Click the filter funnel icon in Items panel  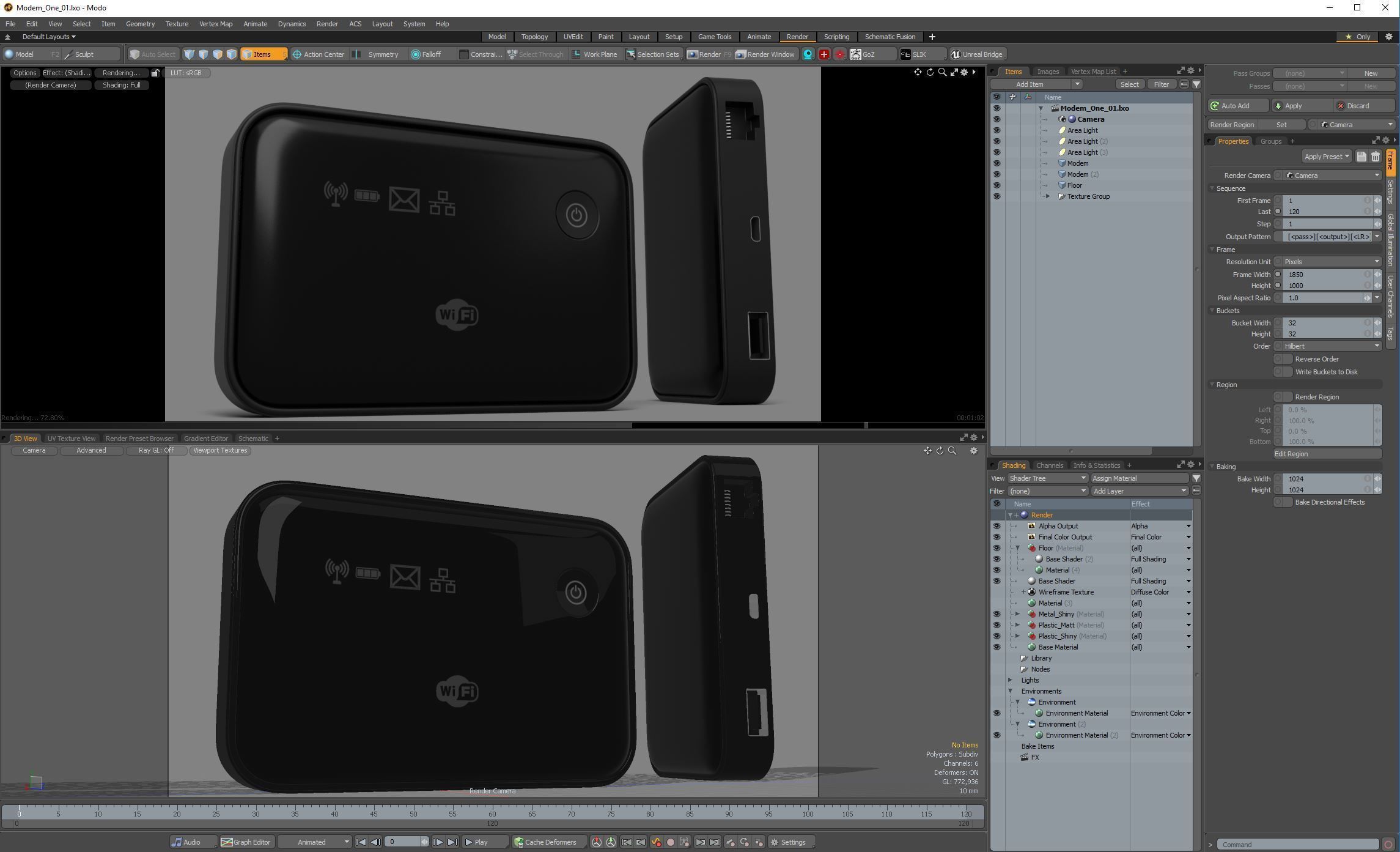[x=1196, y=84]
